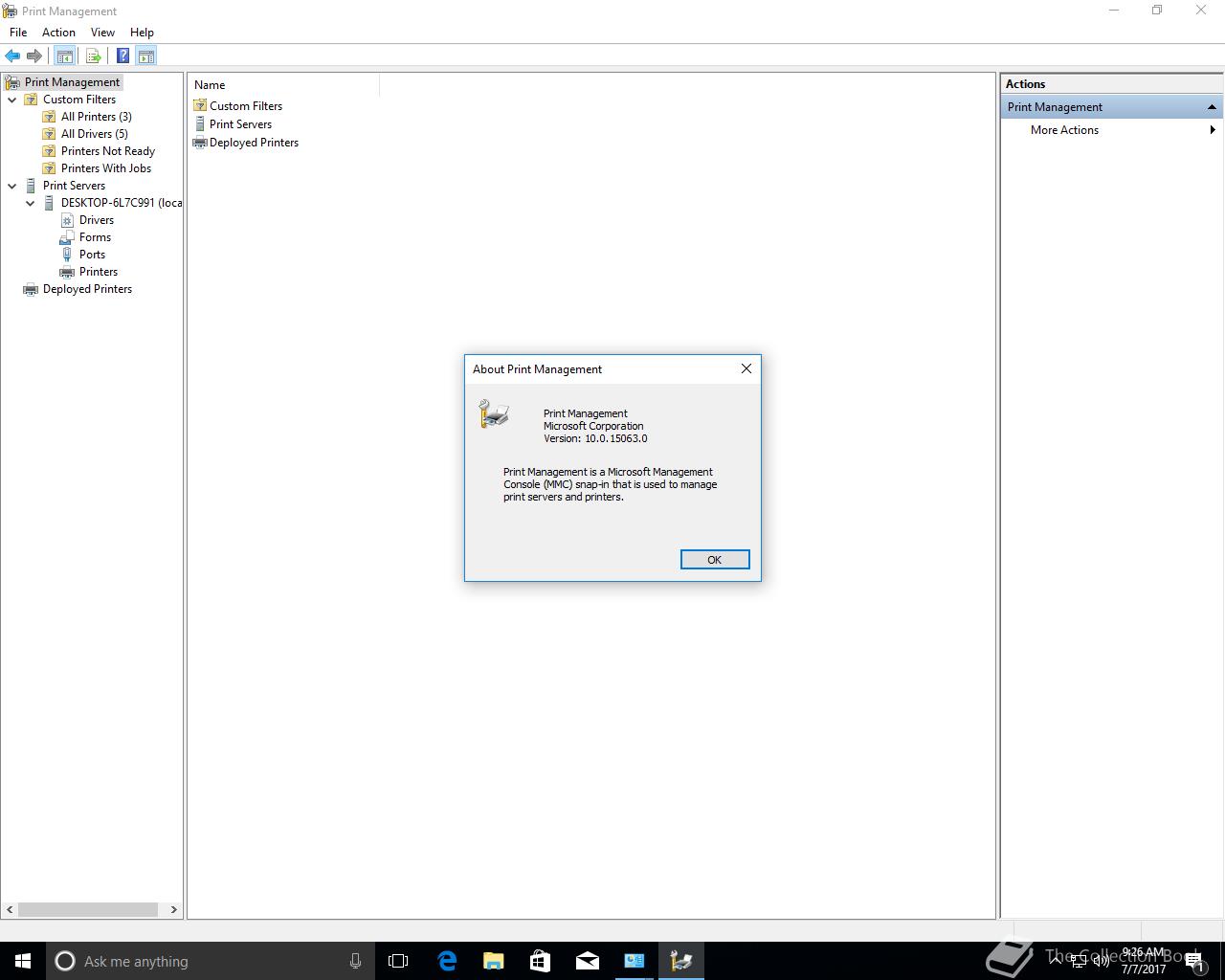
Task: Select Printers node under the server
Action: [x=99, y=272]
